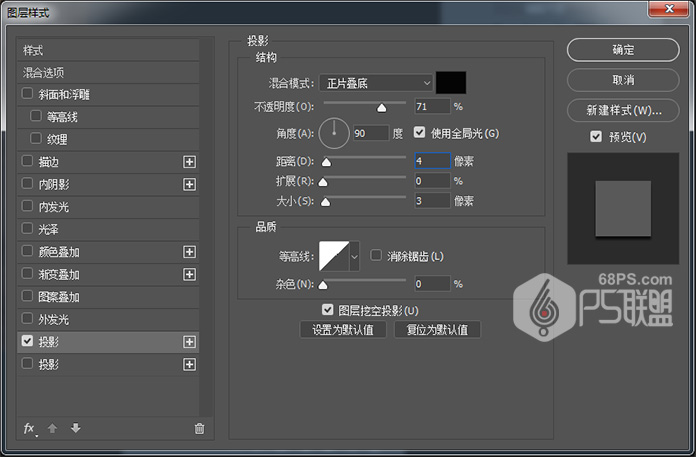The width and height of the screenshot is (696, 457).
Task: Check the 颜色叠加 checkbox
Action: [x=27, y=251]
